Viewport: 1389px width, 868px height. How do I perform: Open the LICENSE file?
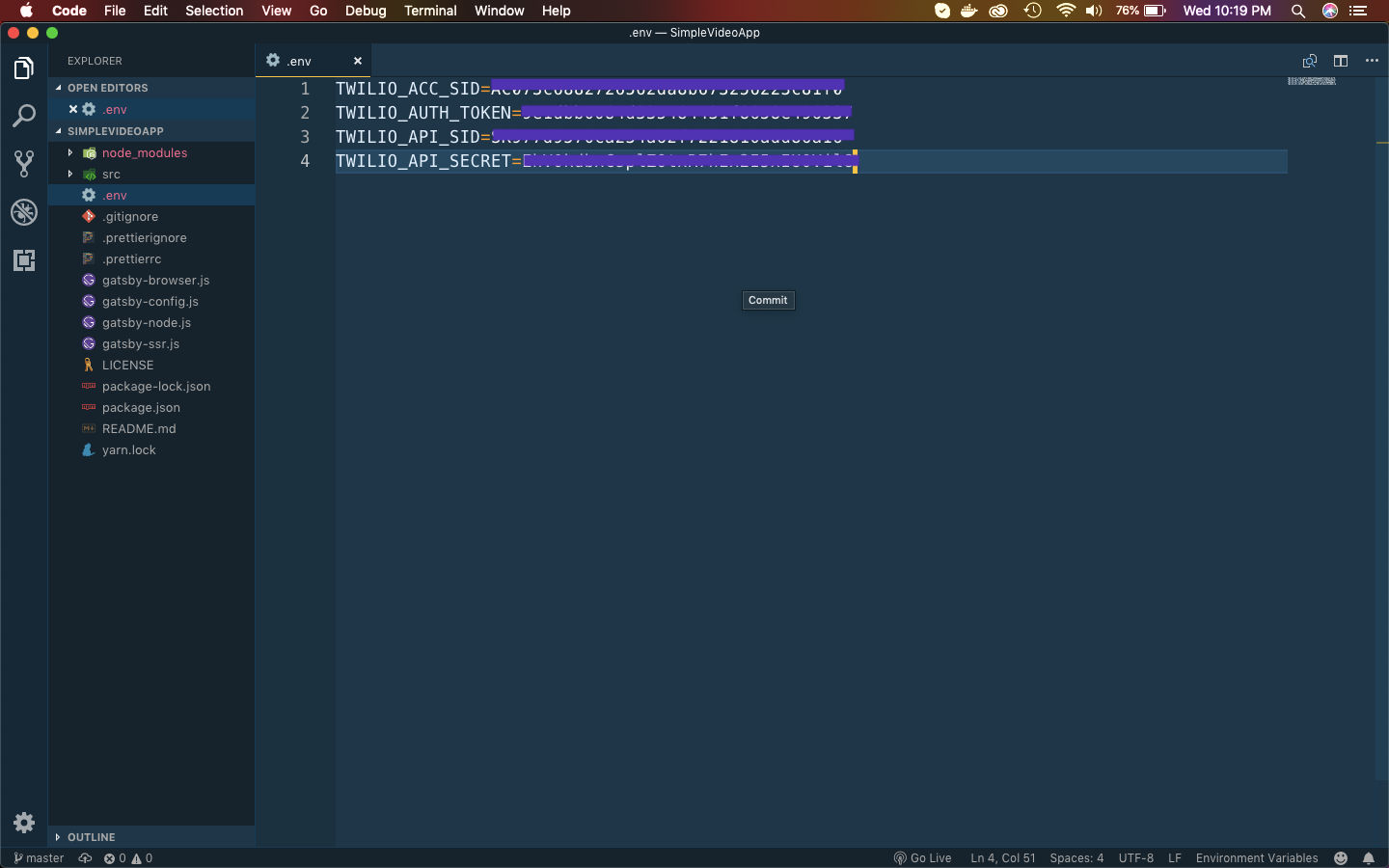point(151,365)
